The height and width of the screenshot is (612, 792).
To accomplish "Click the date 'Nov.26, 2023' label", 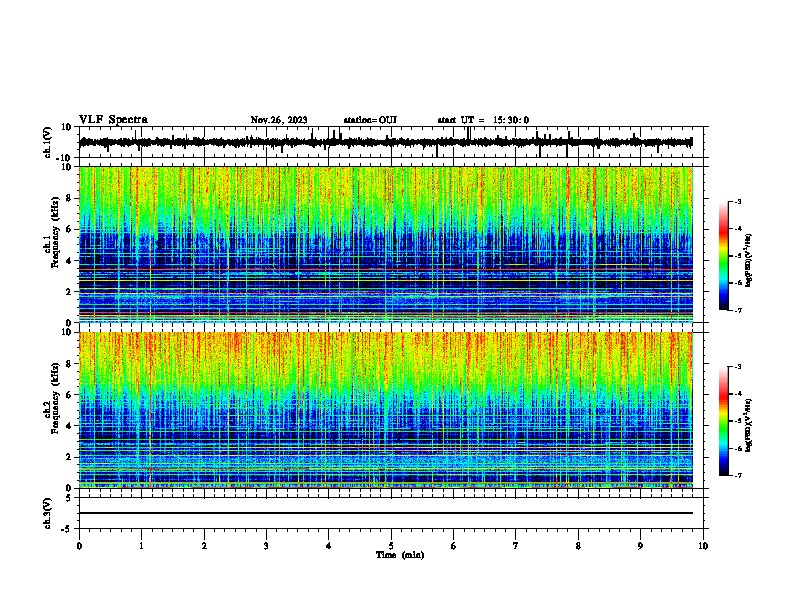I will click(x=279, y=120).
